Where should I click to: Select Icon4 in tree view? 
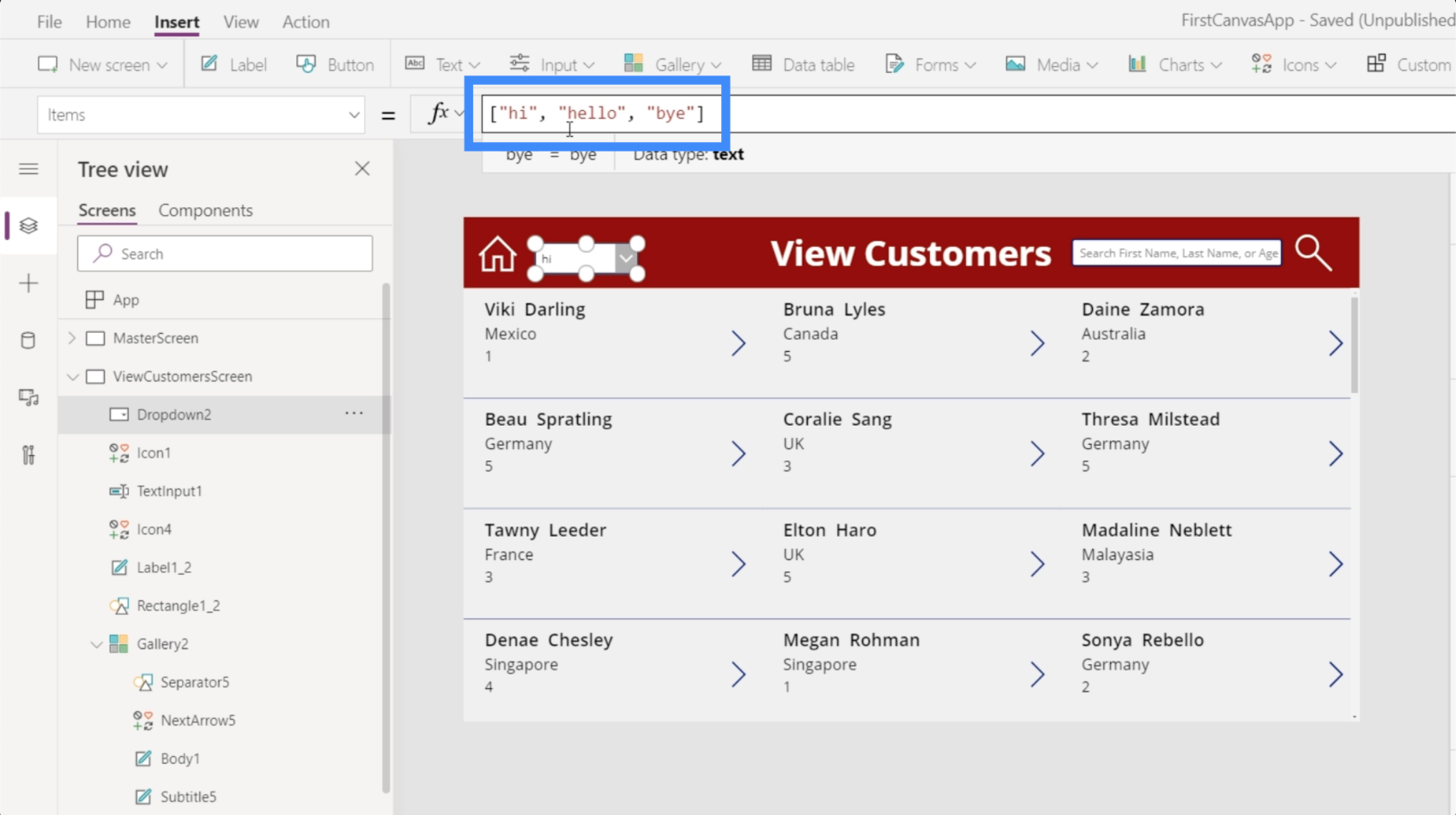coord(153,529)
